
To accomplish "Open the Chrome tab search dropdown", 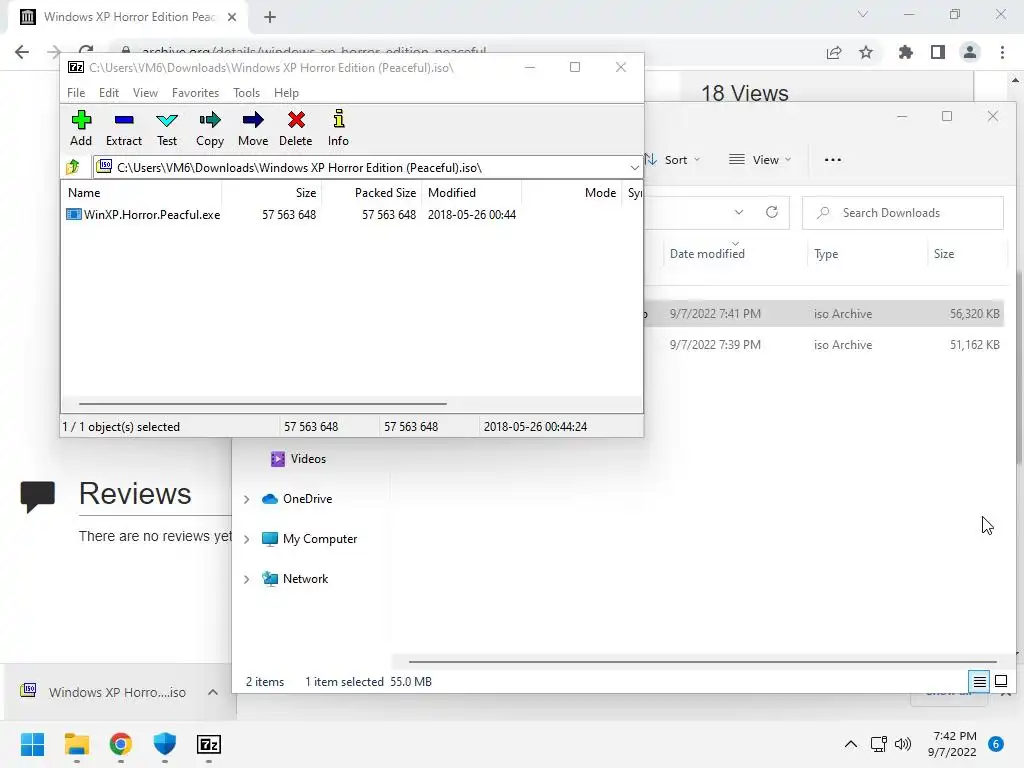I will (863, 14).
